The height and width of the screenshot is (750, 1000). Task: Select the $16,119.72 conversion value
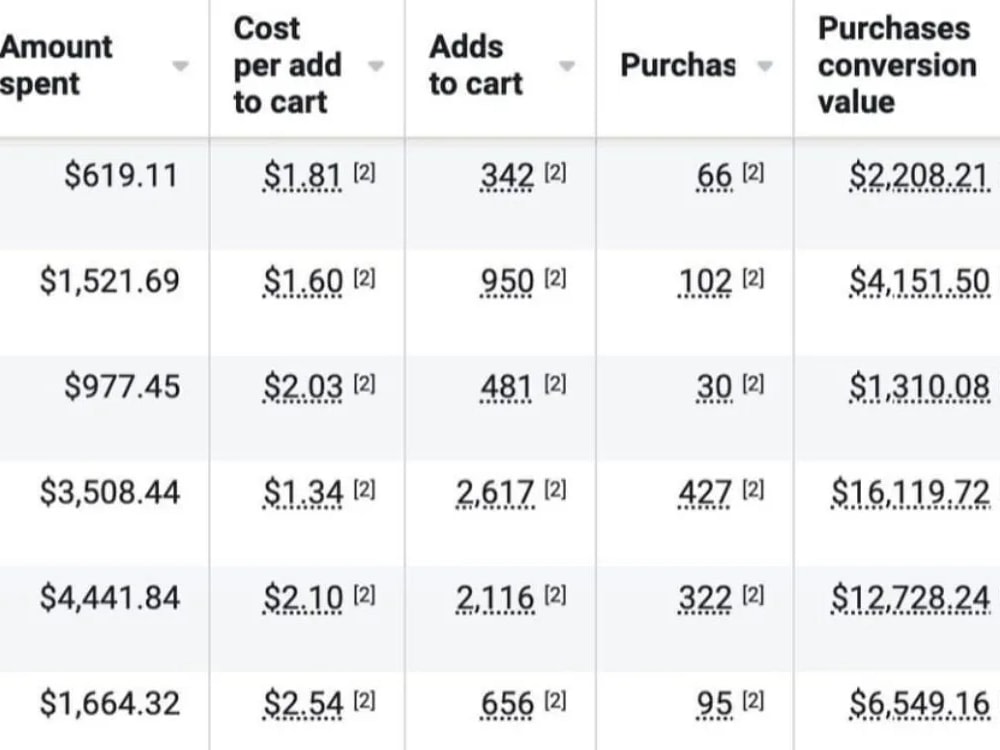(910, 493)
